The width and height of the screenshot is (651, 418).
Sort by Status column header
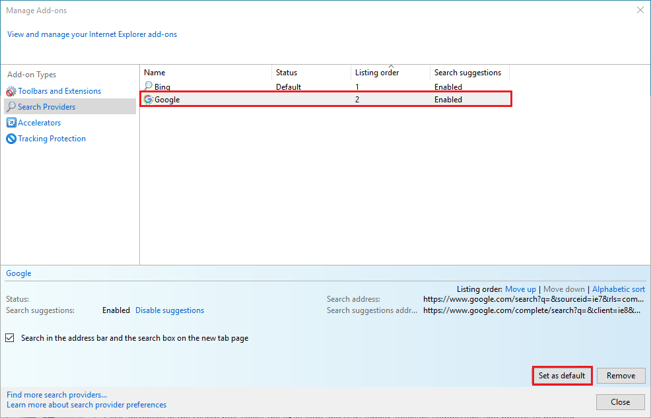pos(287,73)
